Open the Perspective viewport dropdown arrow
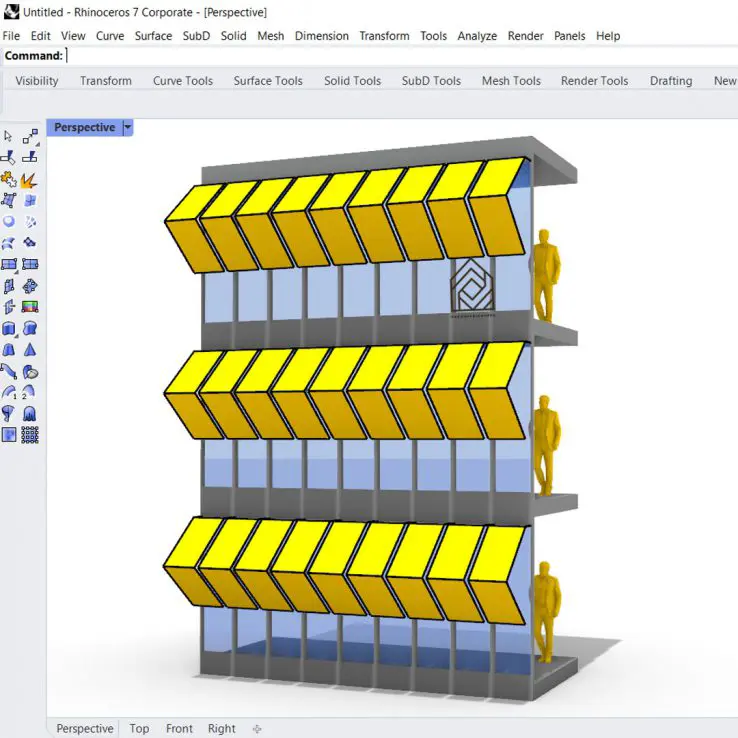This screenshot has width=738, height=738. [127, 128]
